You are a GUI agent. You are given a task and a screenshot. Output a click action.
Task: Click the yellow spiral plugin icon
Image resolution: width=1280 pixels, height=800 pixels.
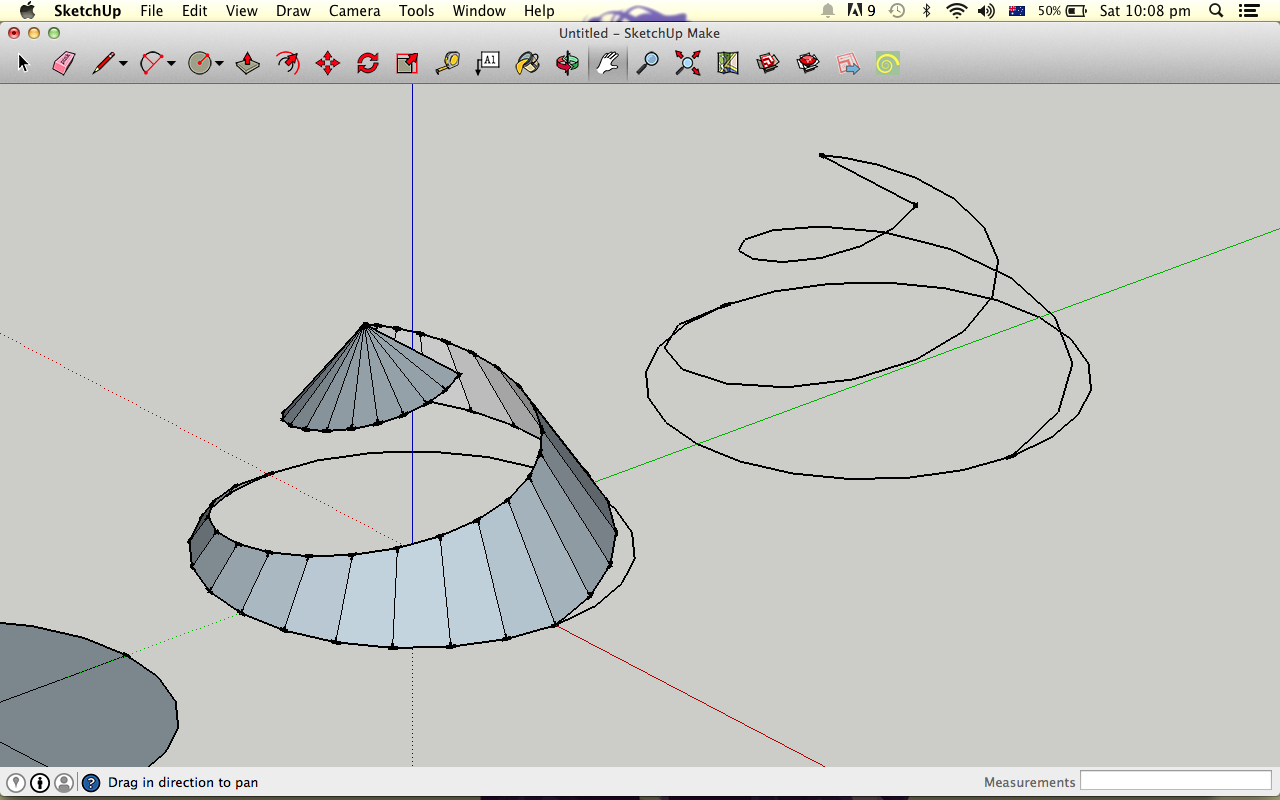[x=887, y=64]
